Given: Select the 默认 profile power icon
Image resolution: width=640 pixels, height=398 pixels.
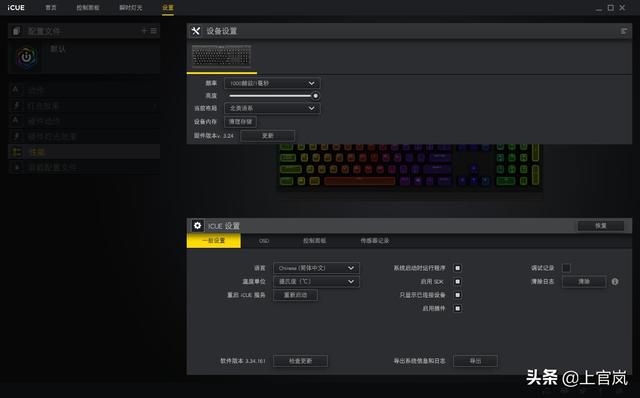Looking at the screenshot, I should pos(27,57).
